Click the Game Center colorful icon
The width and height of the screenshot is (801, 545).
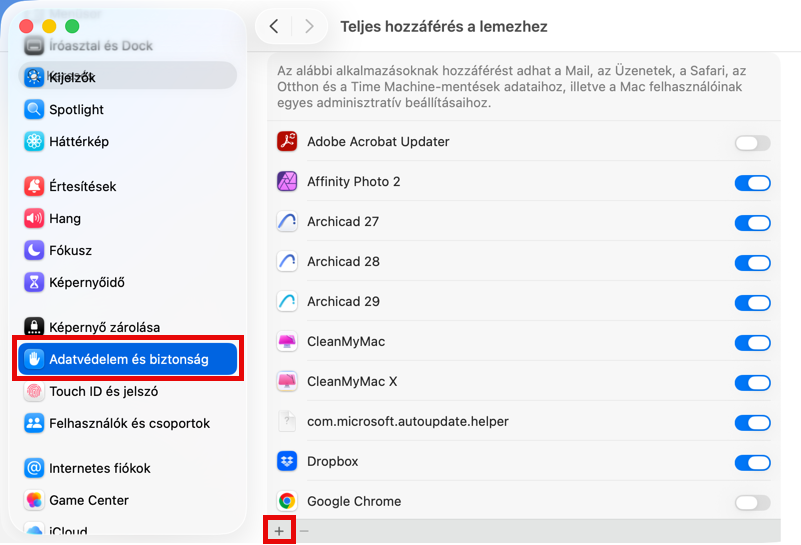point(34,500)
